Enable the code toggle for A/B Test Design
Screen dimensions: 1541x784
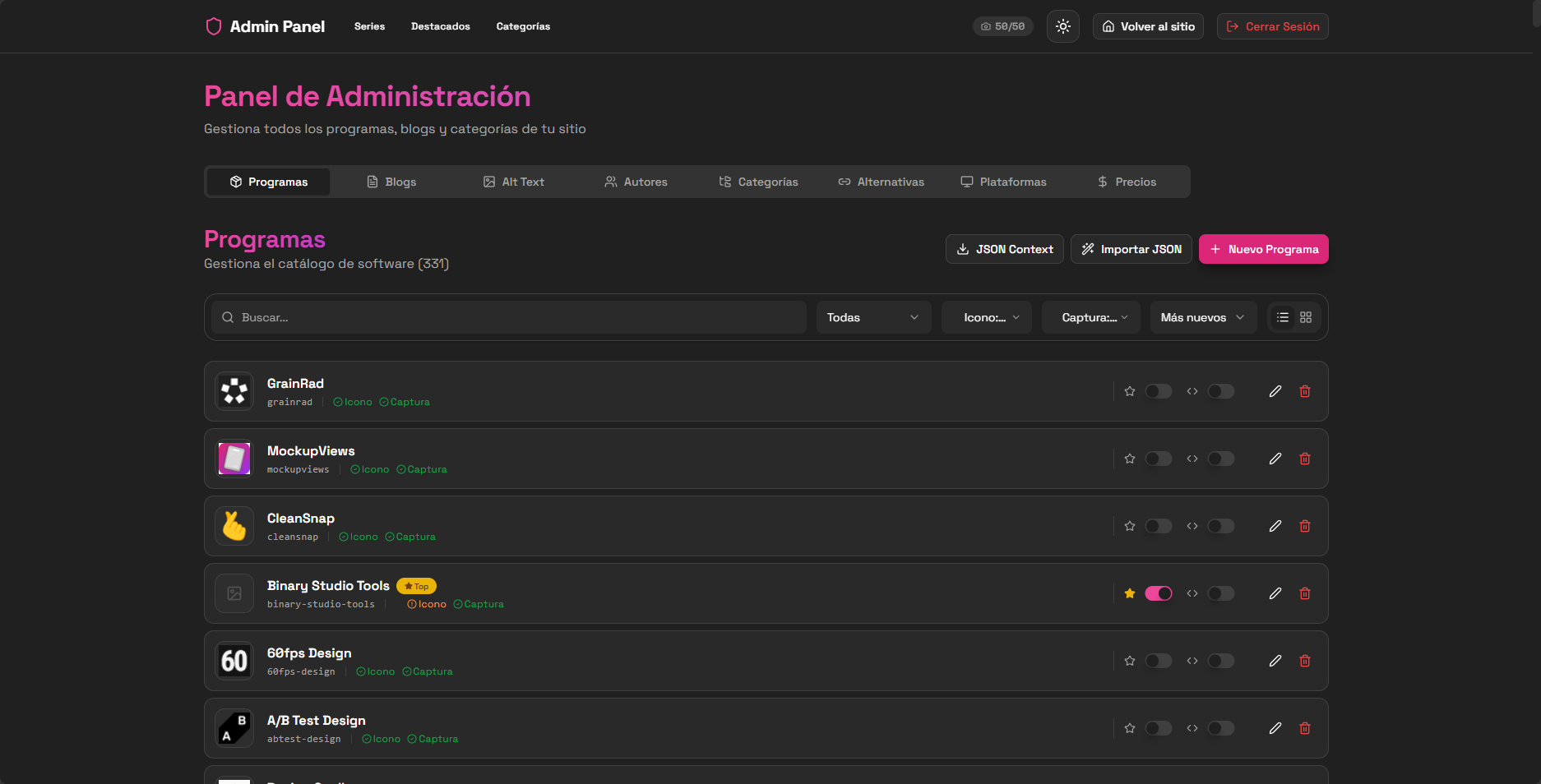pos(1220,728)
